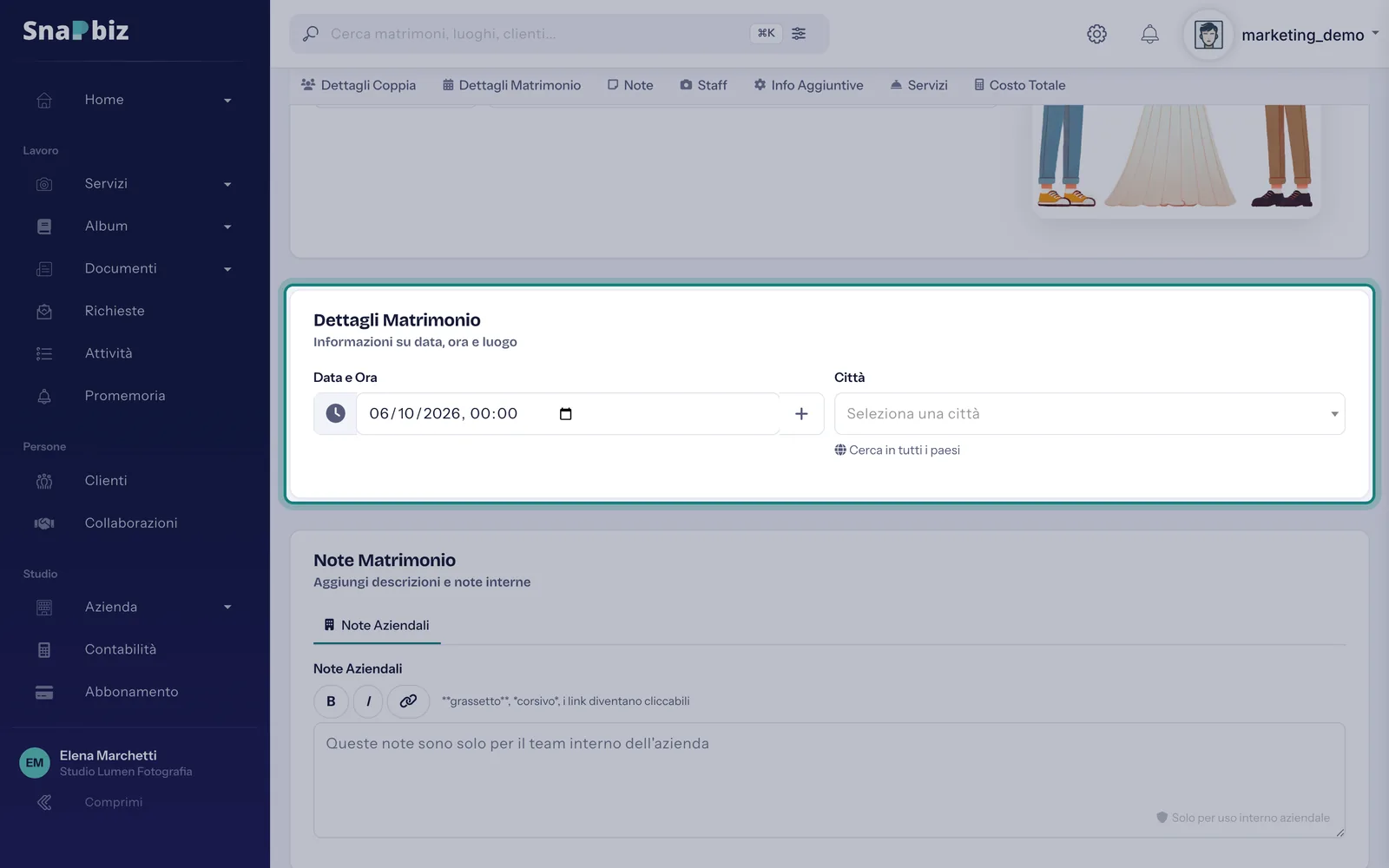Open the notifications bell
The width and height of the screenshot is (1389, 868).
[1149, 34]
